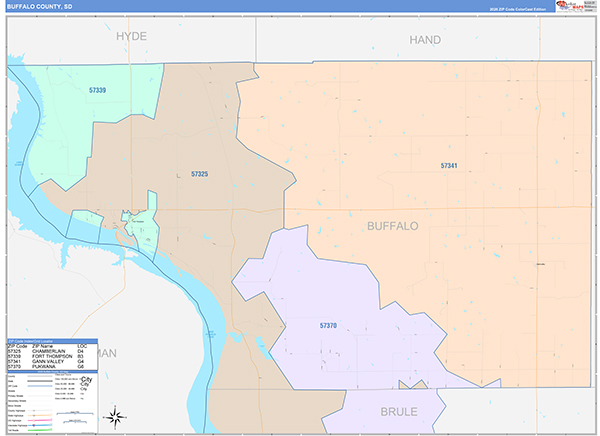This screenshot has height=436, width=600.
Task: Click the CHAMBERLAIN row in the ZIP index
Action: 48,351
